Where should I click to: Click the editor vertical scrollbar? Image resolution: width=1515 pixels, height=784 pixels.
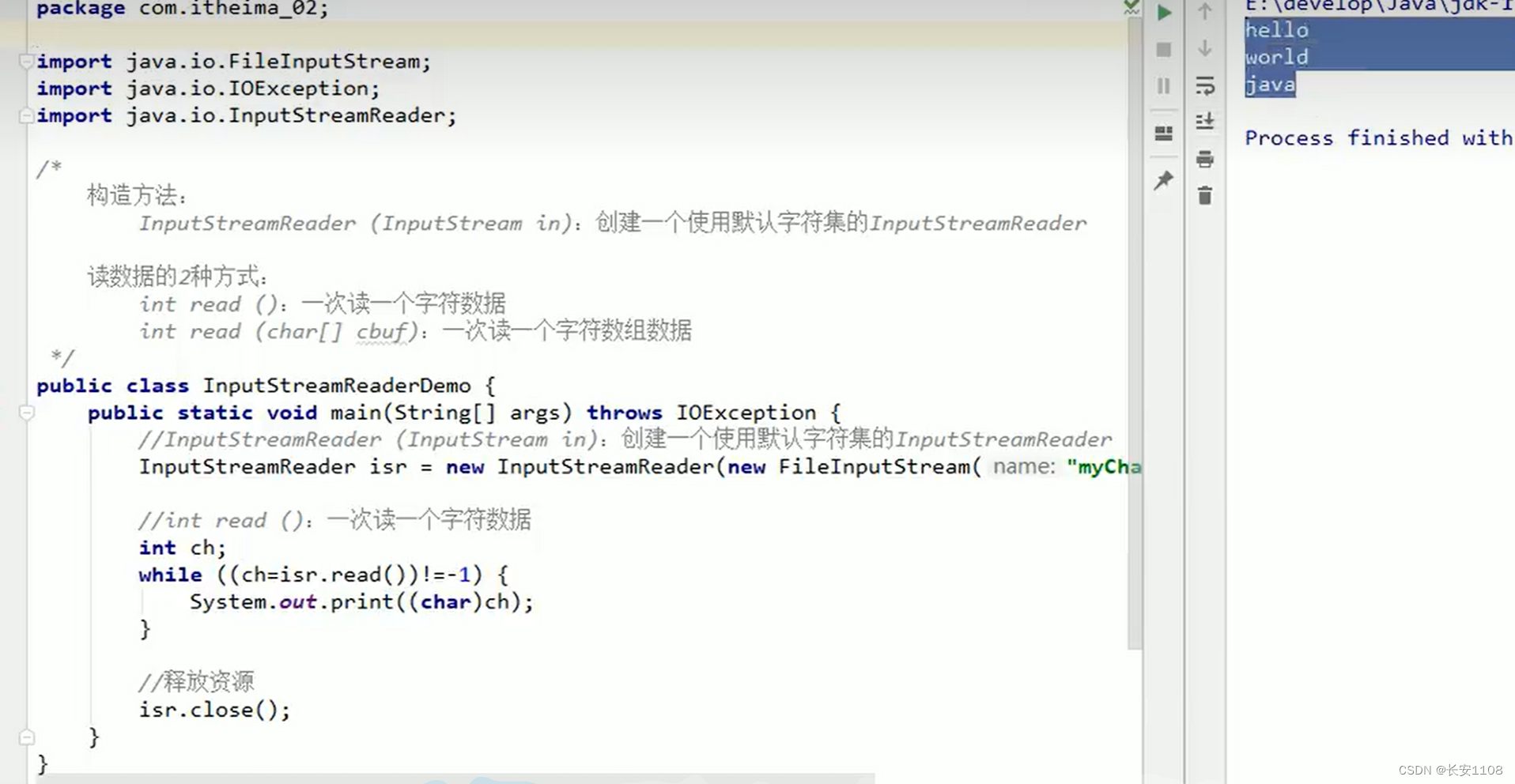pos(1135,332)
